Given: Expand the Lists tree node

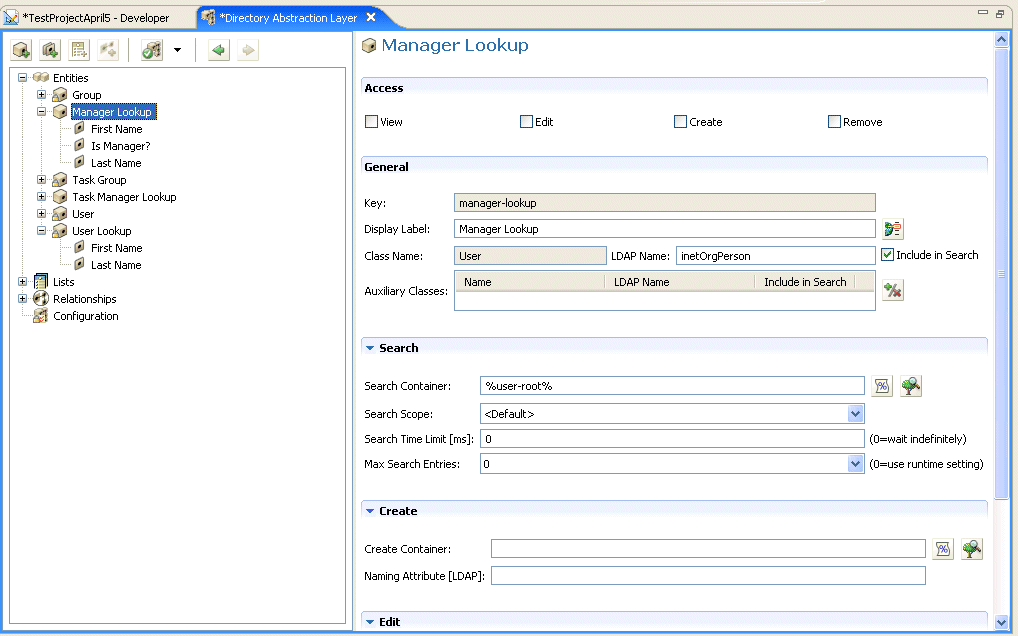Looking at the screenshot, I should click(x=23, y=282).
